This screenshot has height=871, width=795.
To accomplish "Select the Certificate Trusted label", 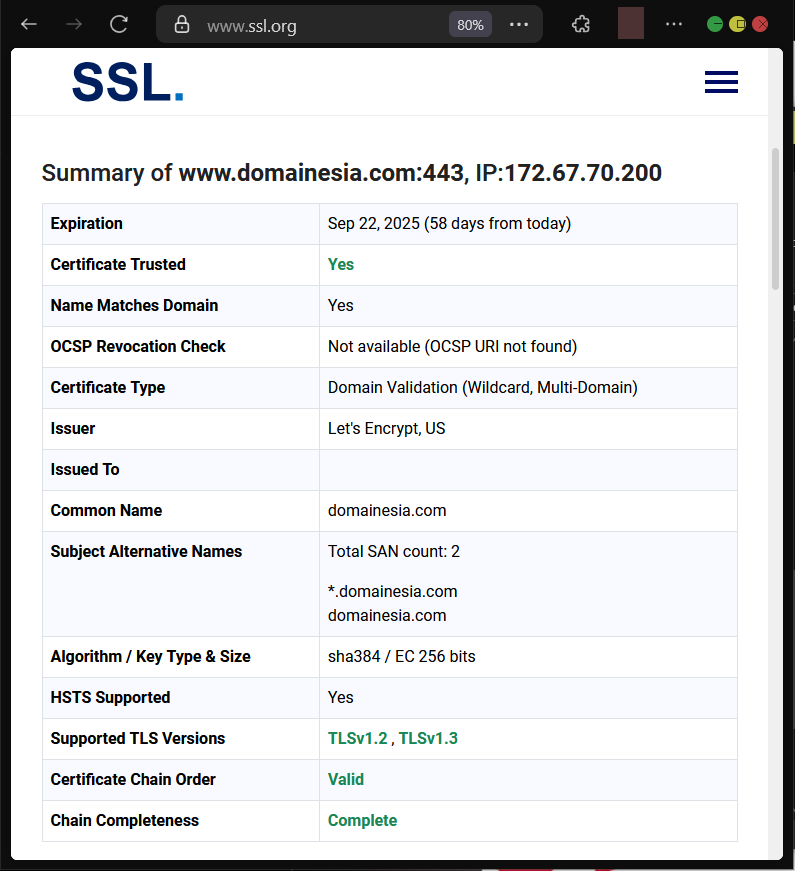I will 118,264.
